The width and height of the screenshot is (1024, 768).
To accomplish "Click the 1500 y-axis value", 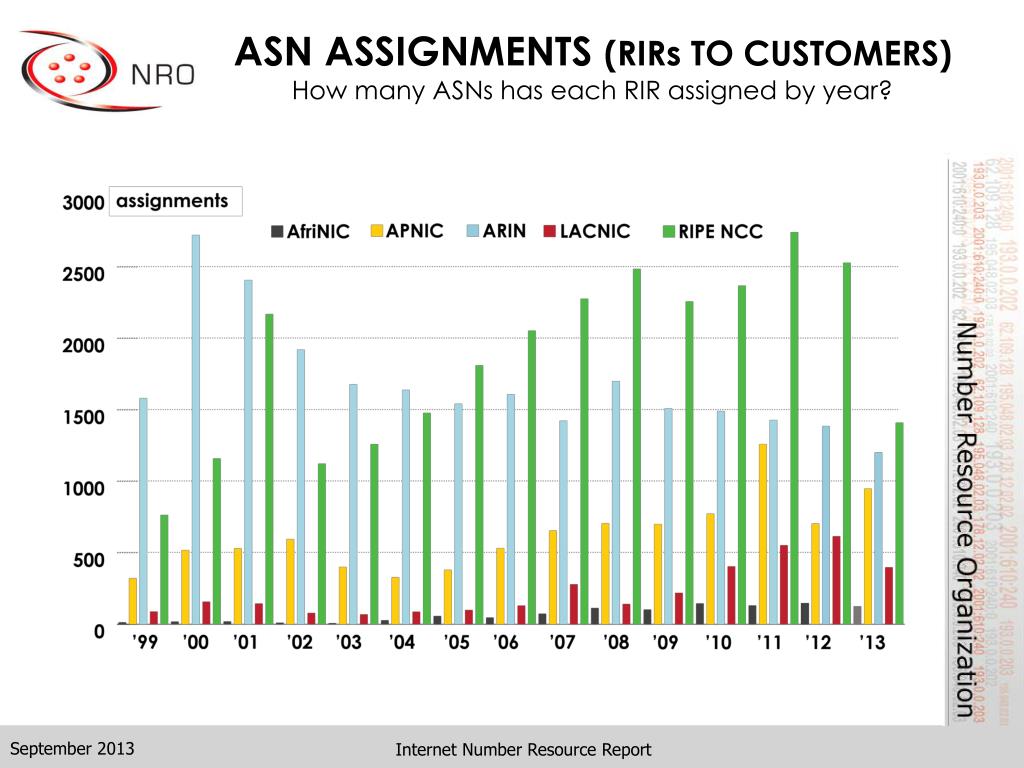I will (x=84, y=417).
